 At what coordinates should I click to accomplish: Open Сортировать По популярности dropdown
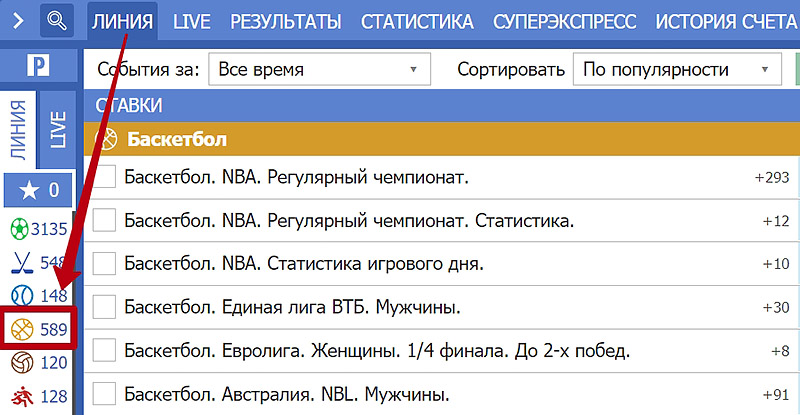tap(677, 69)
